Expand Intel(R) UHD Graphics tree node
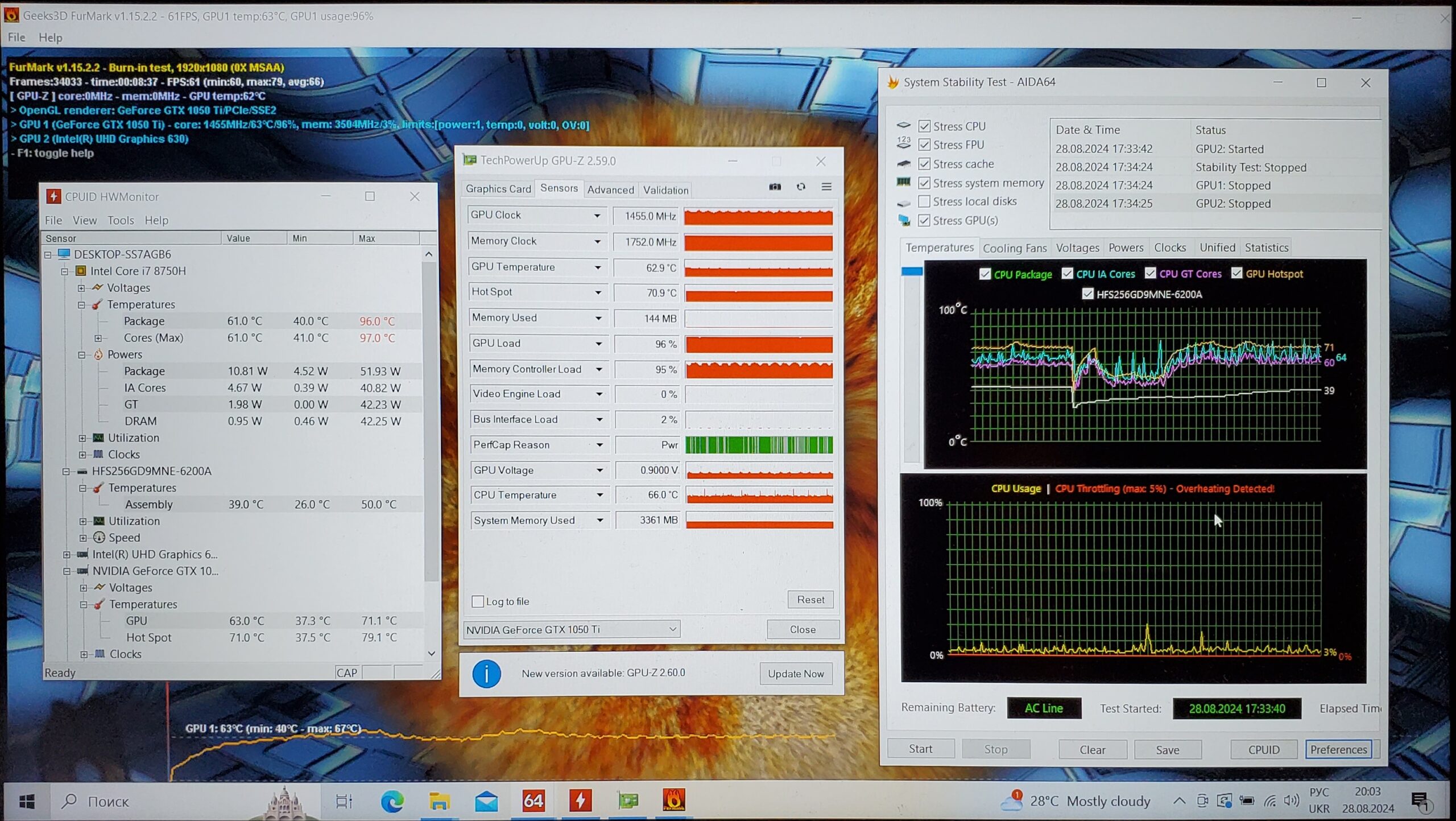1456x821 pixels. pyautogui.click(x=67, y=554)
